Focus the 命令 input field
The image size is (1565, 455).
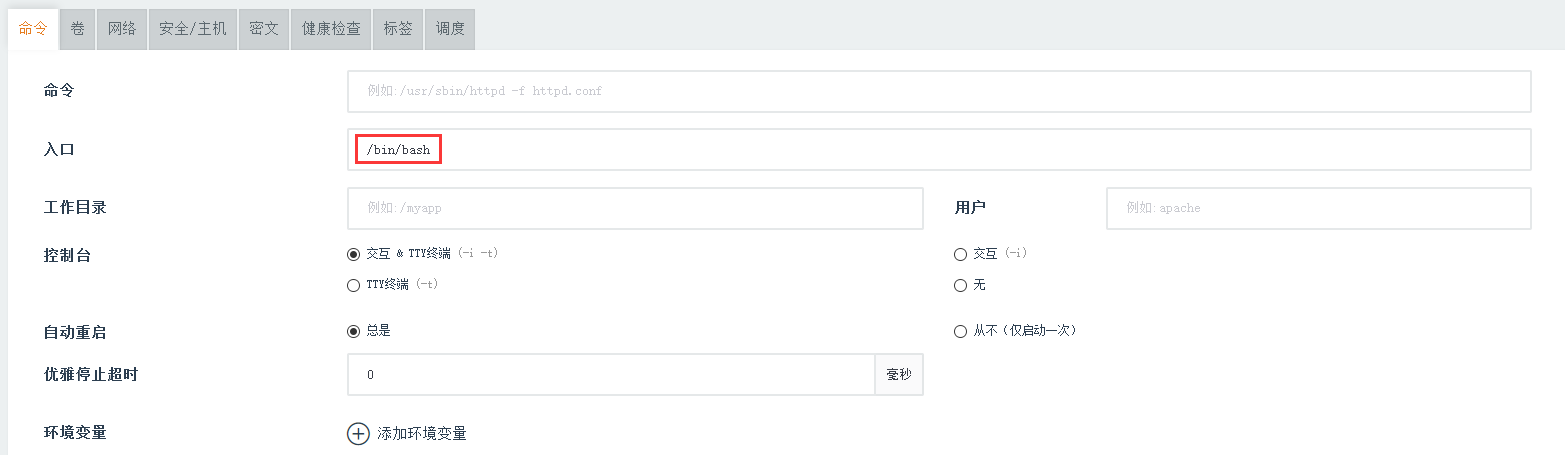click(939, 91)
